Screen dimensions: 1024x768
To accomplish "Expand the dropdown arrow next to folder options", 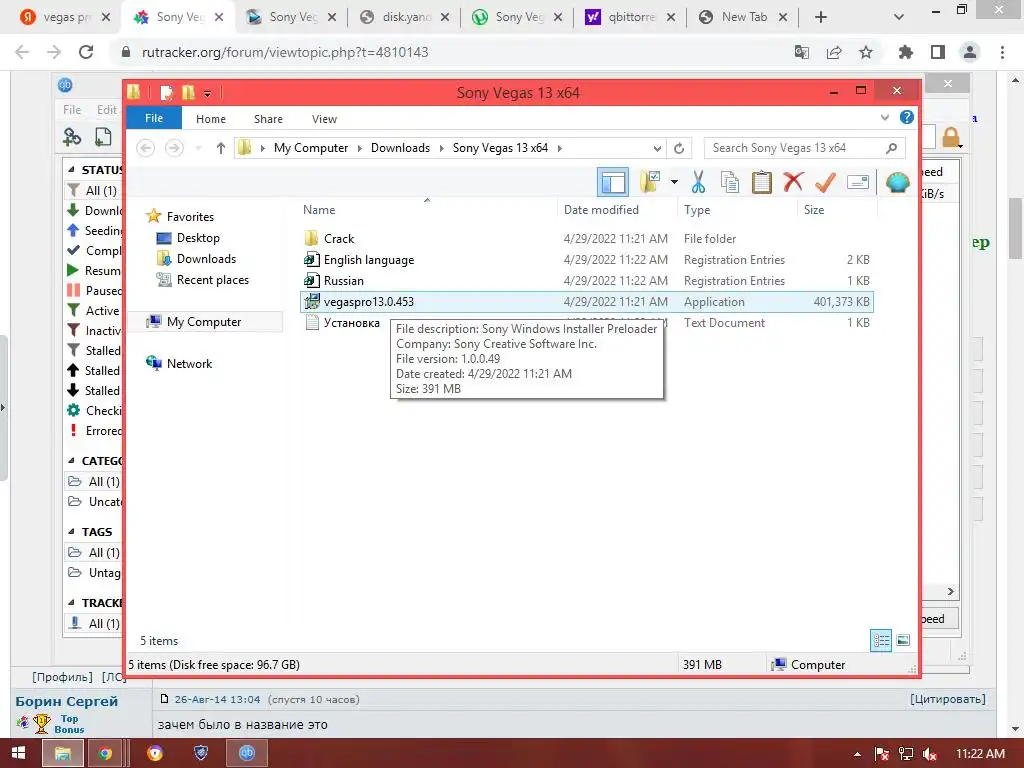I will pyautogui.click(x=674, y=182).
